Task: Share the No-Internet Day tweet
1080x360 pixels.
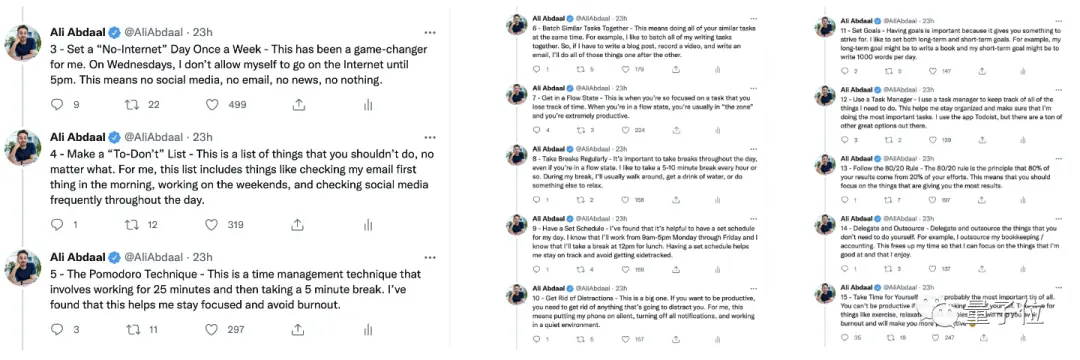Action: [x=299, y=105]
